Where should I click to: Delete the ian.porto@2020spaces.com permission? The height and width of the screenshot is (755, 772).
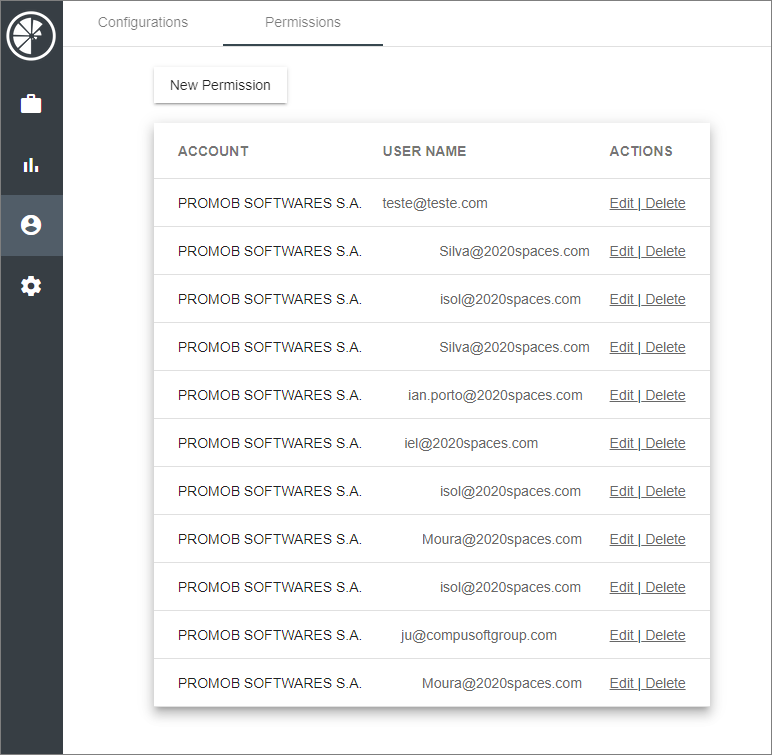pos(665,395)
